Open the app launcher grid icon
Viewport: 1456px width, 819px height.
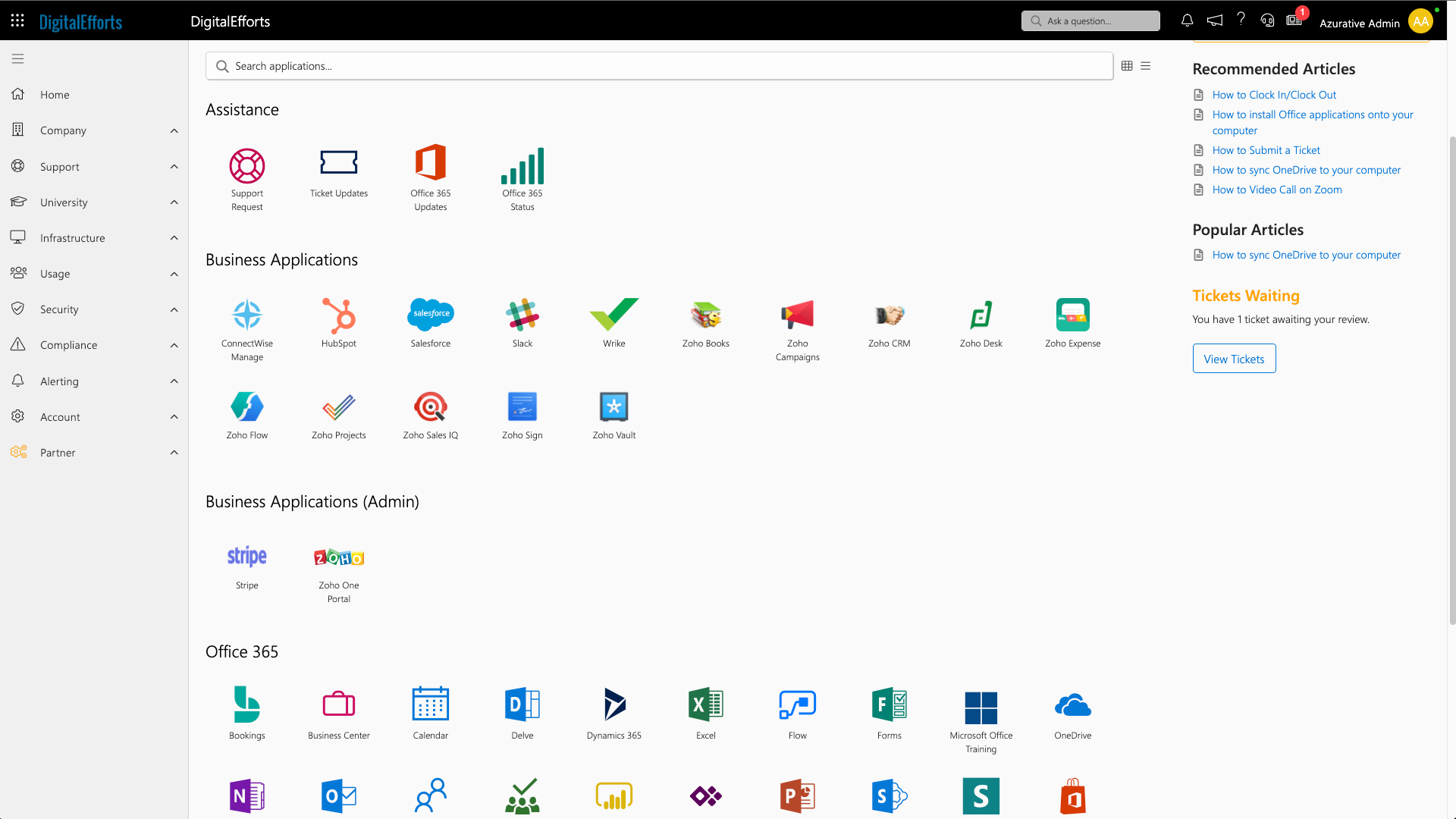tap(17, 20)
